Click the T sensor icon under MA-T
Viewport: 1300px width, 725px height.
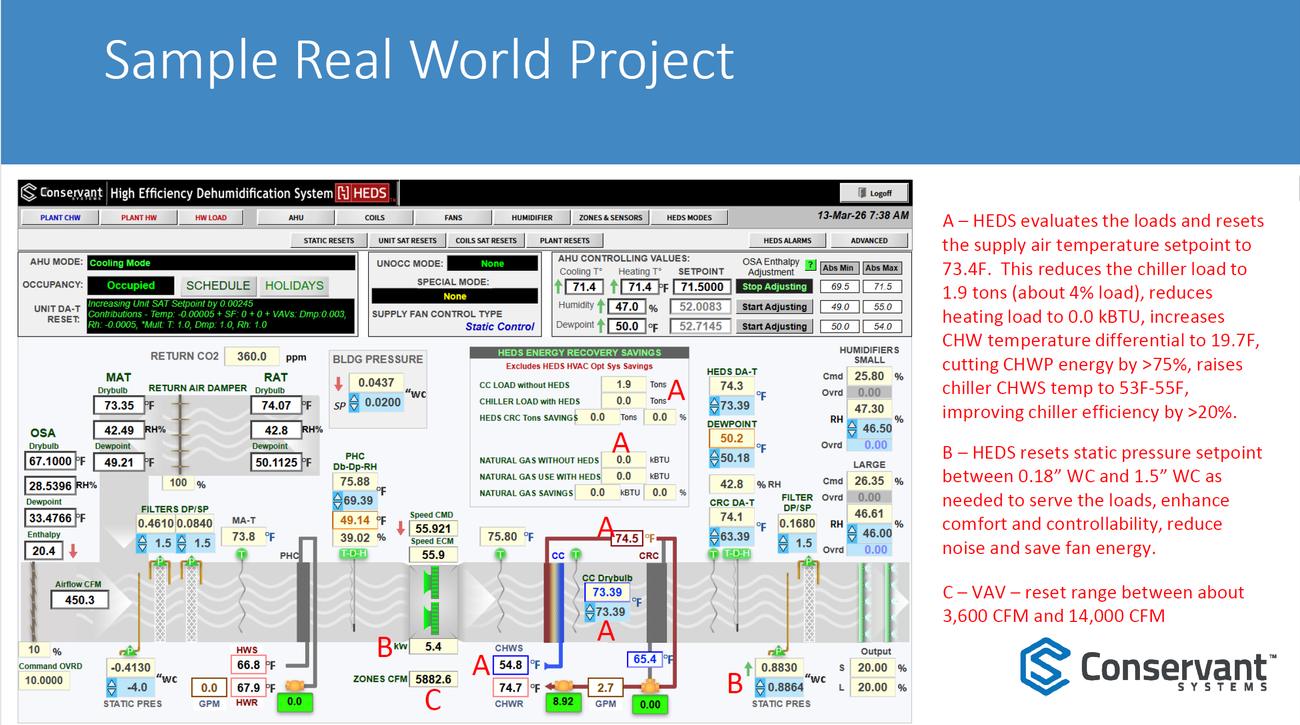(241, 555)
